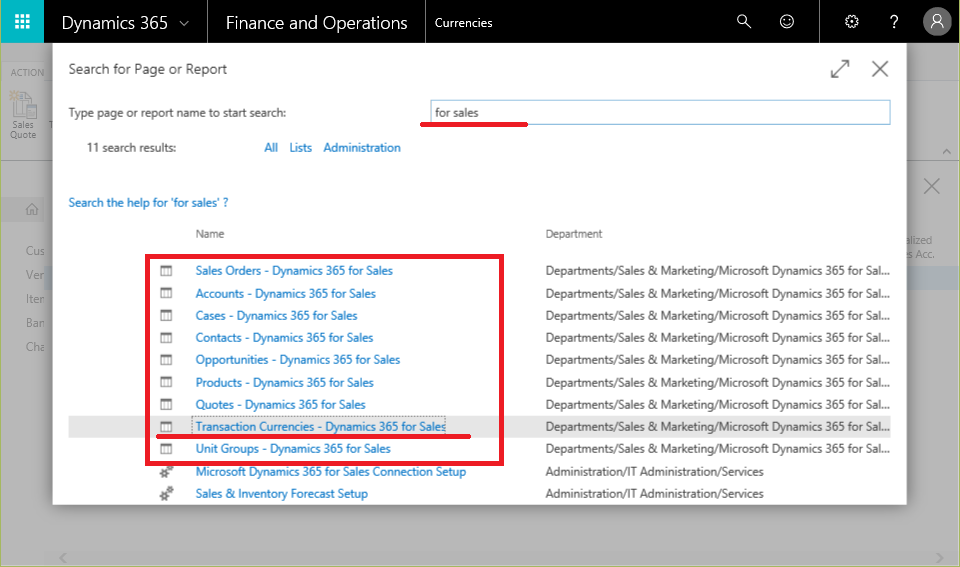This screenshot has width=960, height=567.
Task: Click list icon beside Accounts
Action: click(x=166, y=293)
